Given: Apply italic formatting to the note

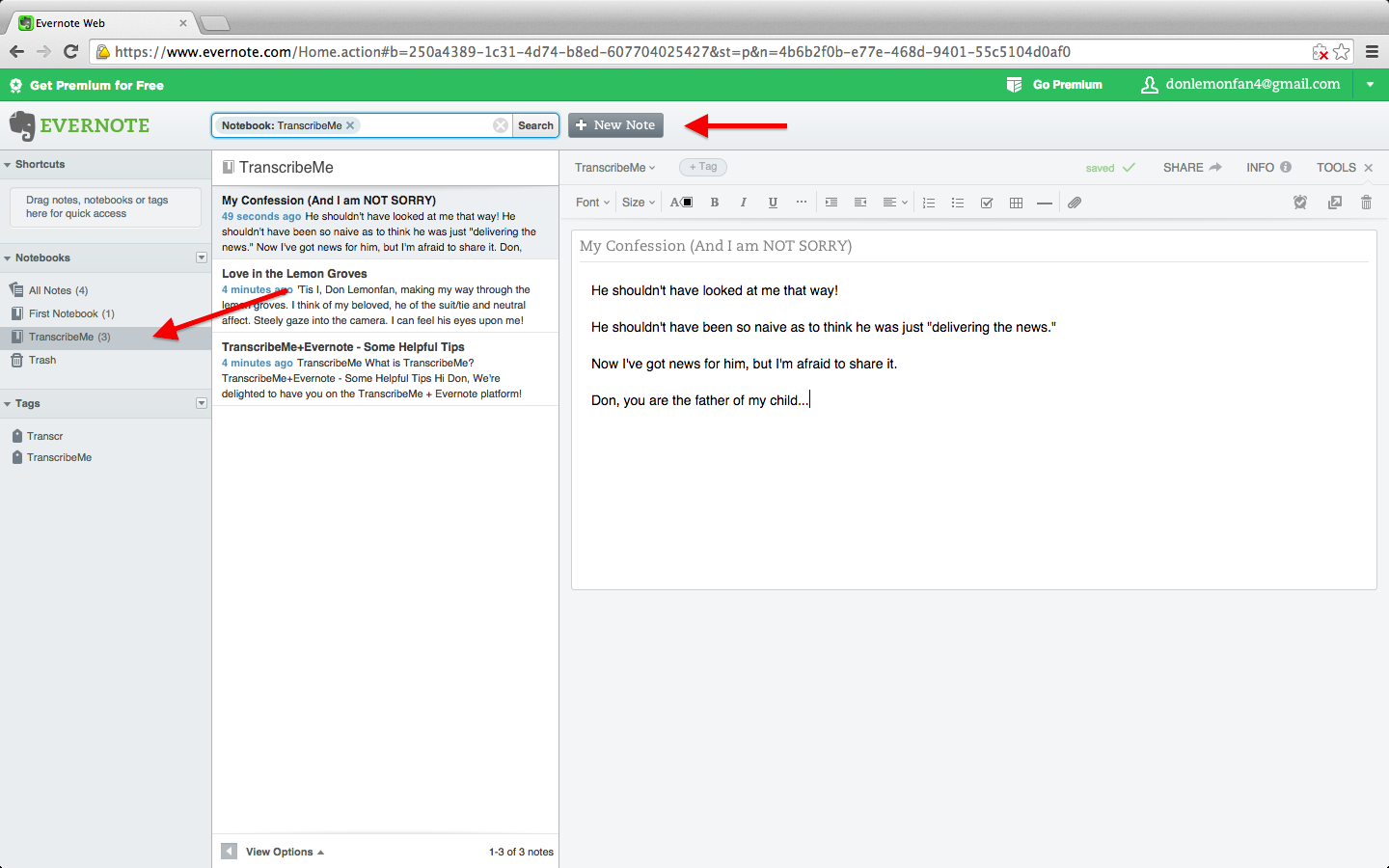Looking at the screenshot, I should click(x=743, y=203).
